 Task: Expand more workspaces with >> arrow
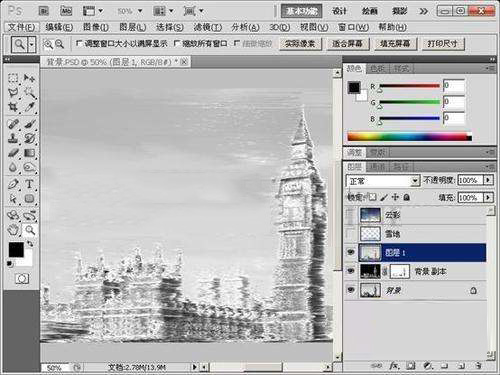pos(423,11)
